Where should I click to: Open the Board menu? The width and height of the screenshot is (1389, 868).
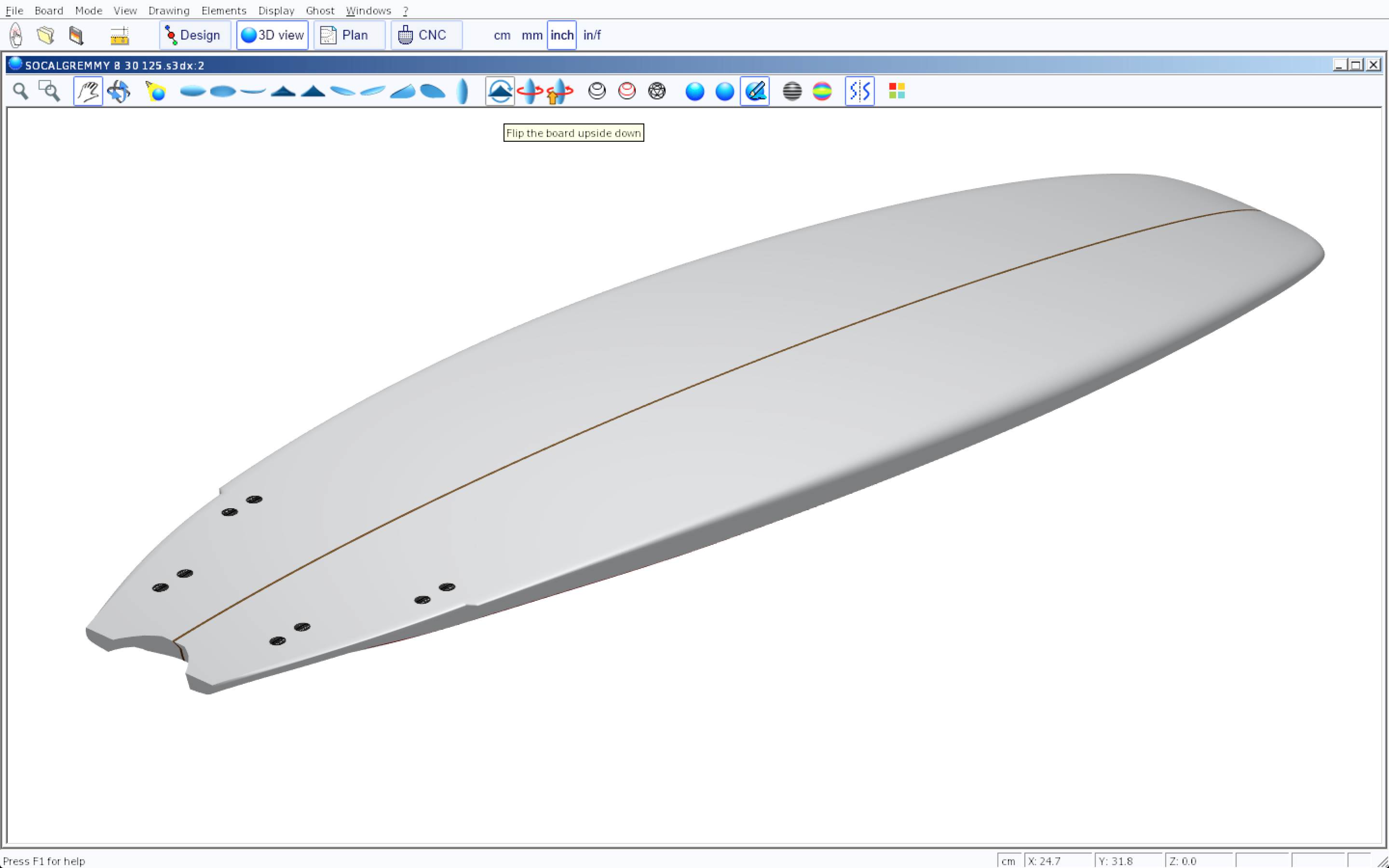[x=49, y=10]
